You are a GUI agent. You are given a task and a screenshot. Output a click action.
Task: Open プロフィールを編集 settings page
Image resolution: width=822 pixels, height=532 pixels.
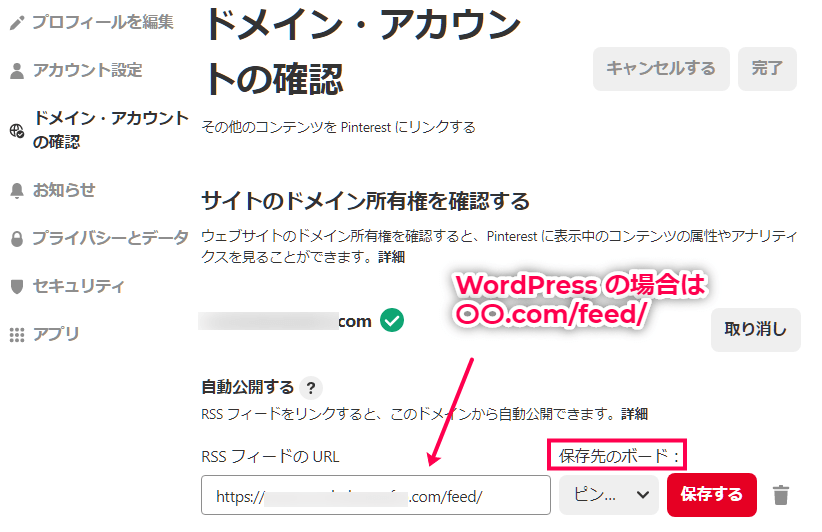point(103,22)
